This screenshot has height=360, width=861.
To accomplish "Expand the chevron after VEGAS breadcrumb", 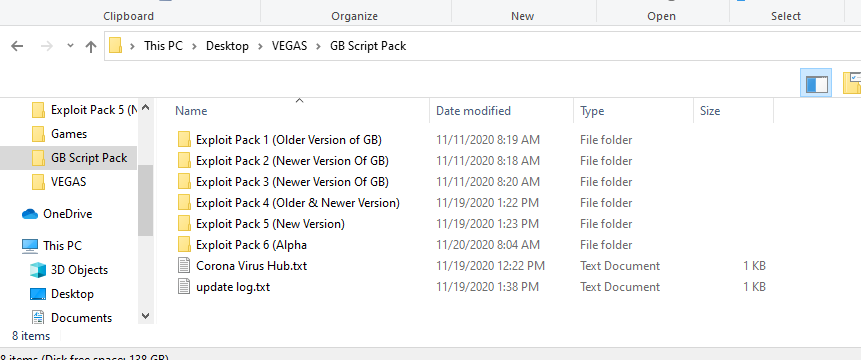I will point(318,46).
